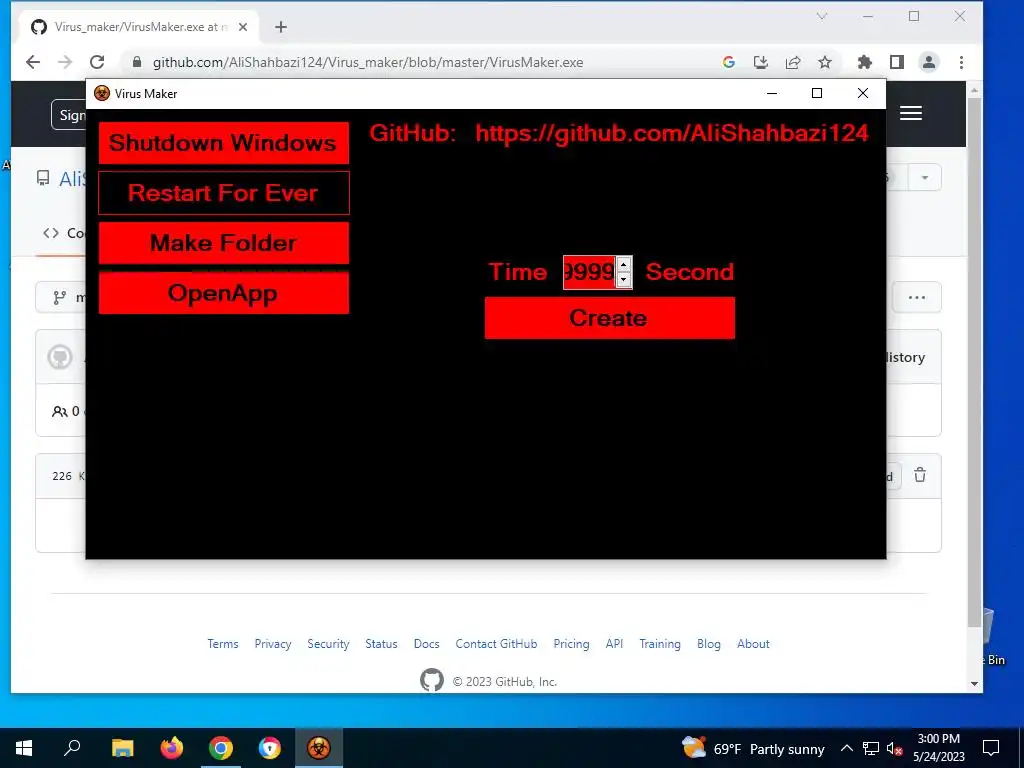Choose the Make Folder button
The height and width of the screenshot is (768, 1024).
tap(223, 243)
